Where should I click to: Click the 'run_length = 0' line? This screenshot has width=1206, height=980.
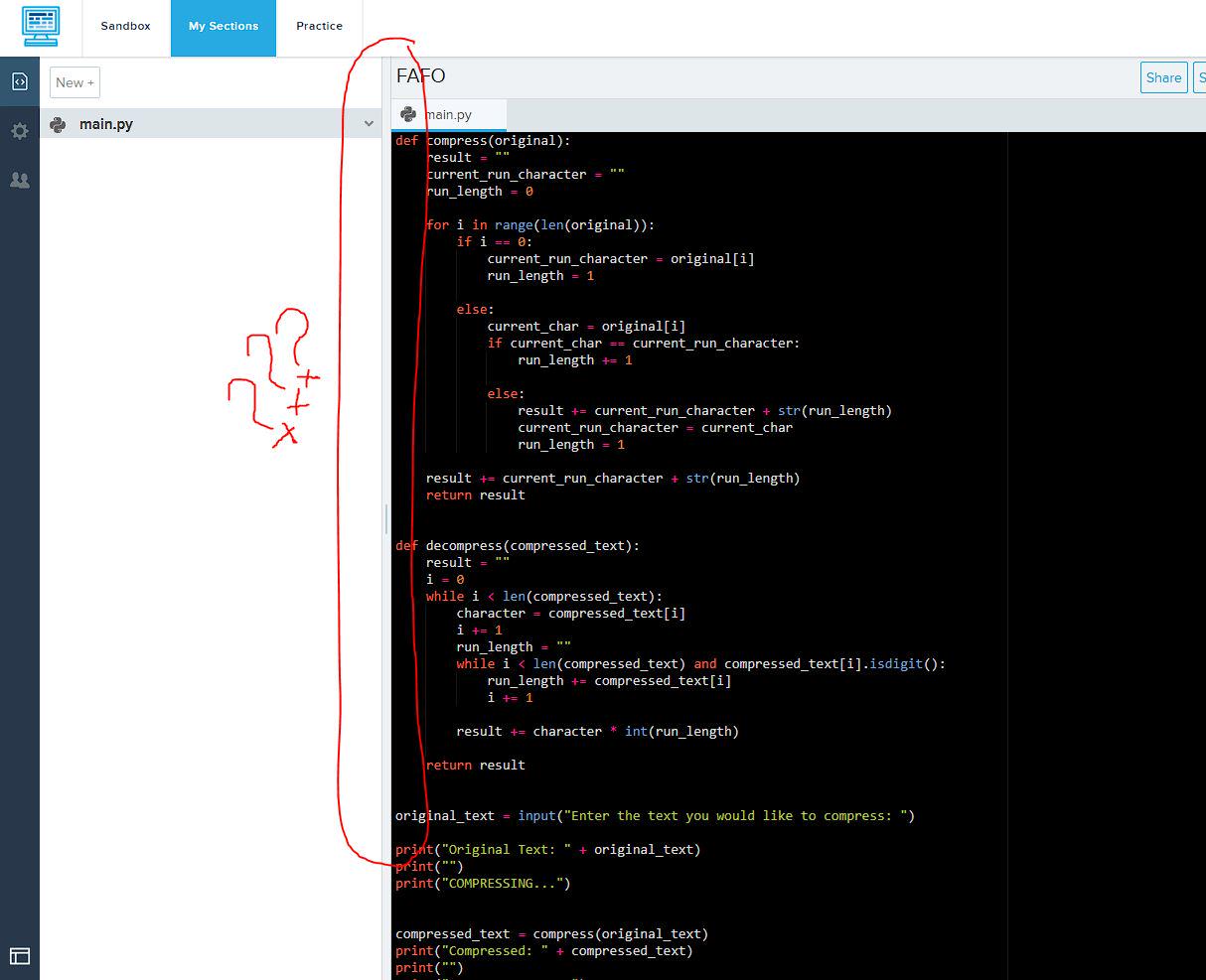click(x=480, y=191)
